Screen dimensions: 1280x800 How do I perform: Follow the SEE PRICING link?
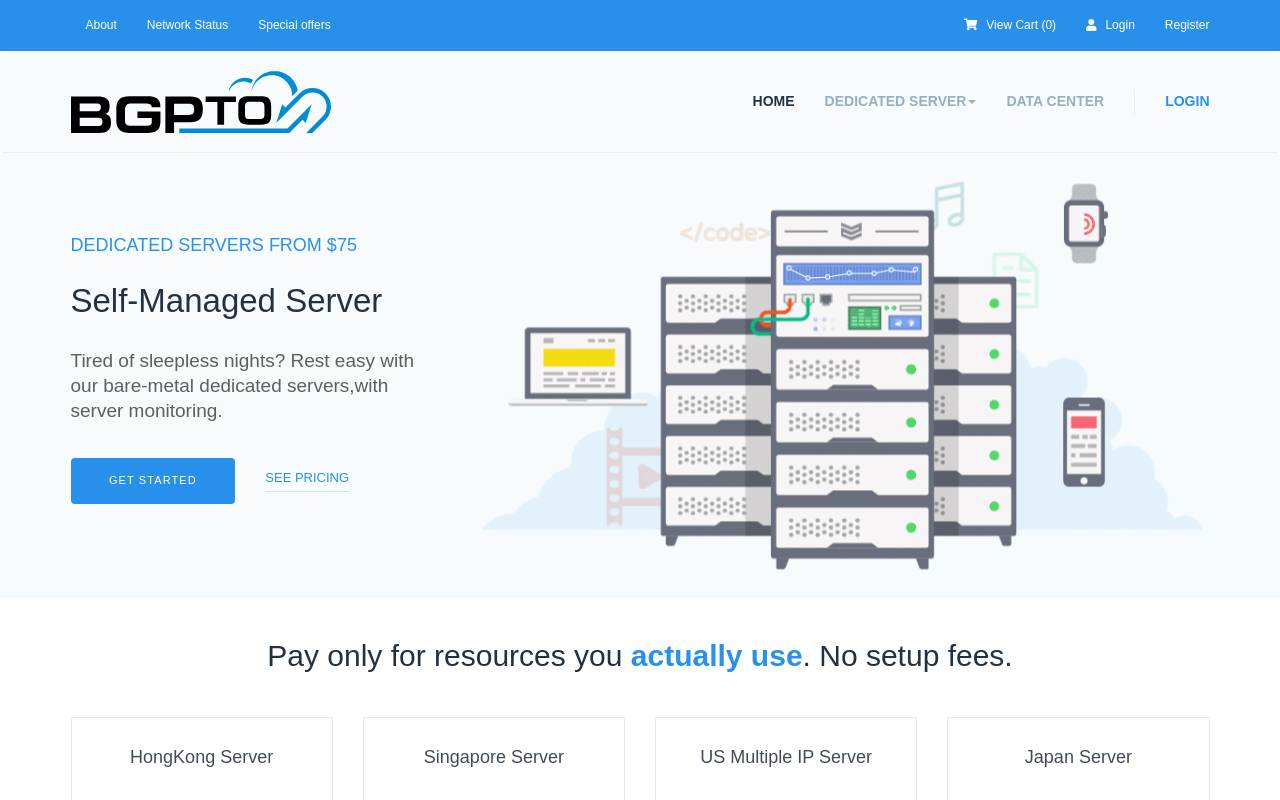[x=307, y=478]
